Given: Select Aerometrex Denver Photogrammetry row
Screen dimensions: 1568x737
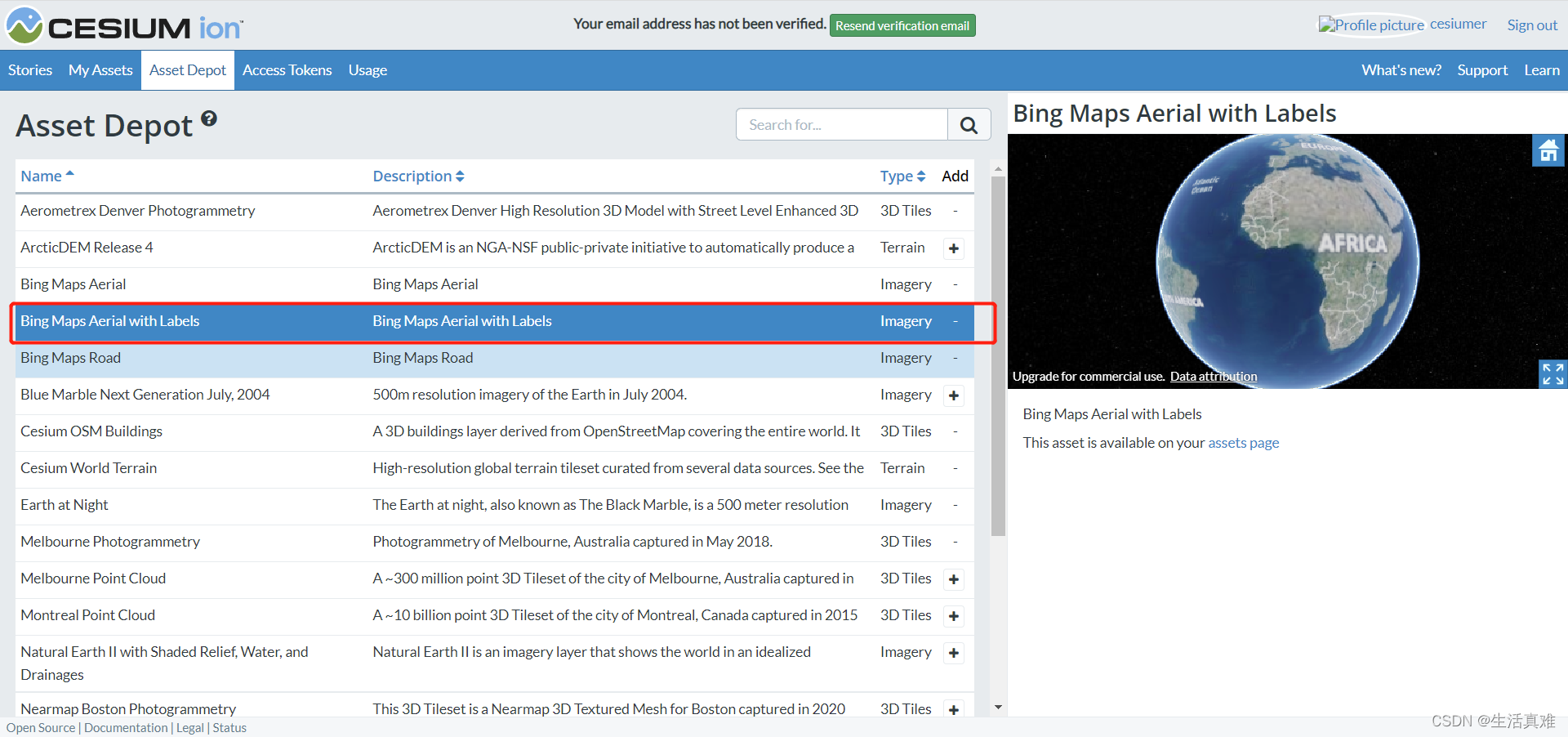Looking at the screenshot, I should click(x=495, y=211).
